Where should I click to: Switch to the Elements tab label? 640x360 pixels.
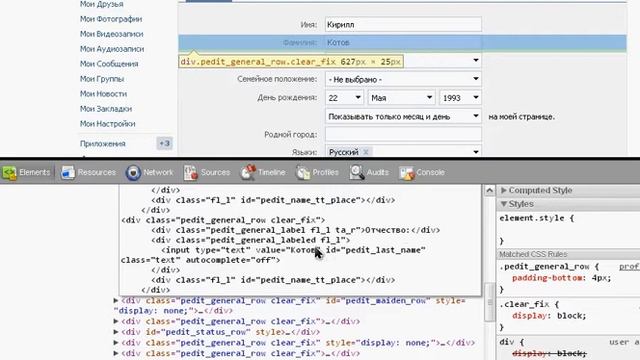point(35,172)
